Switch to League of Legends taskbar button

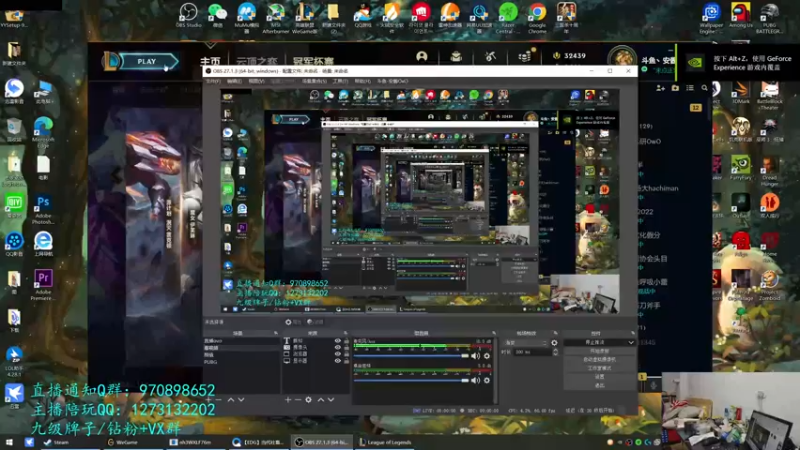coord(386,442)
